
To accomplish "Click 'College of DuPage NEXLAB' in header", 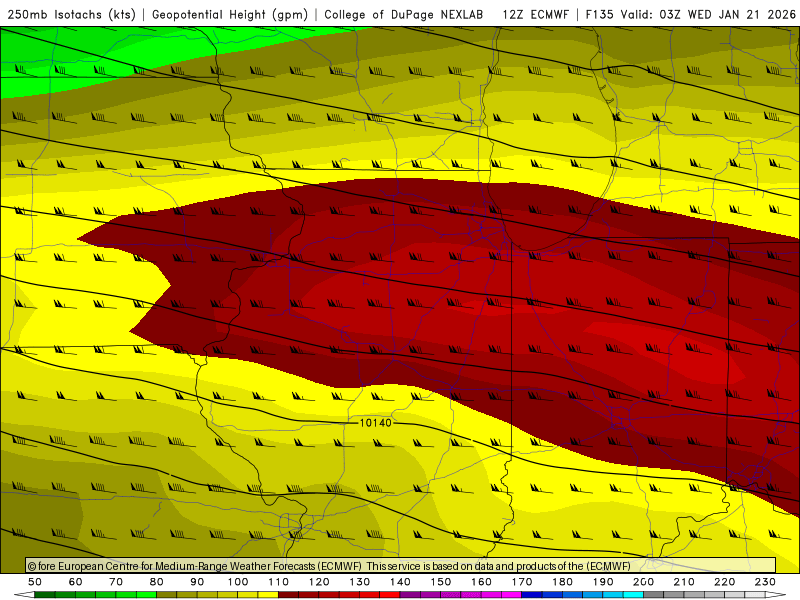I will click(404, 15).
